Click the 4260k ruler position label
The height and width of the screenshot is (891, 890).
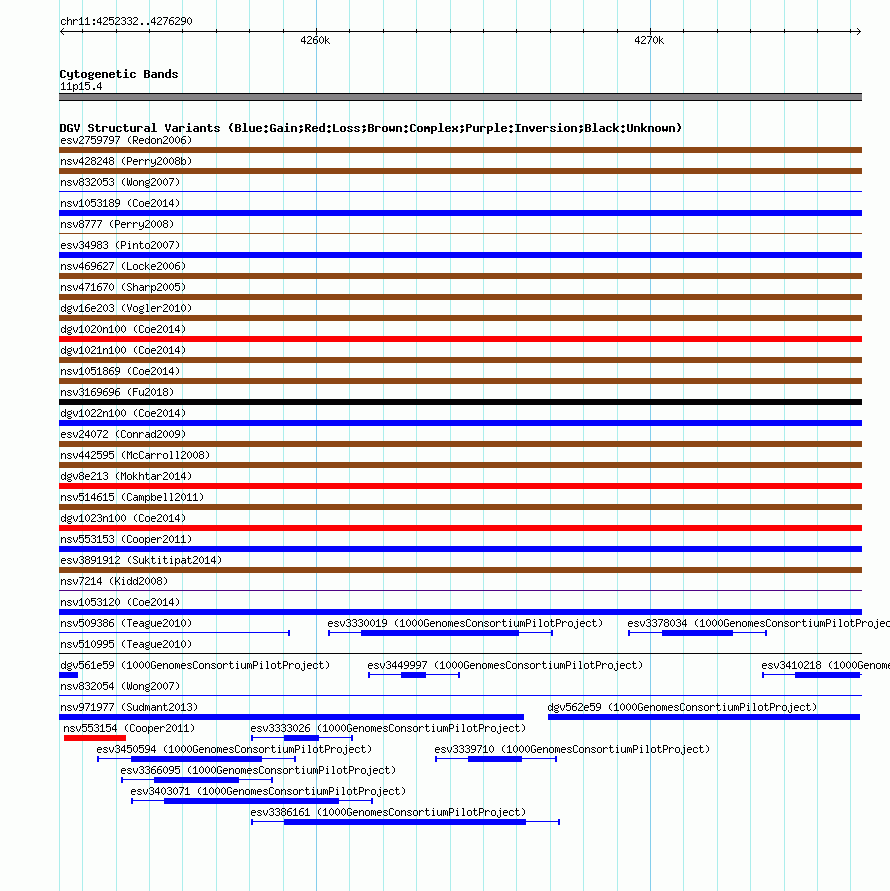click(315, 40)
